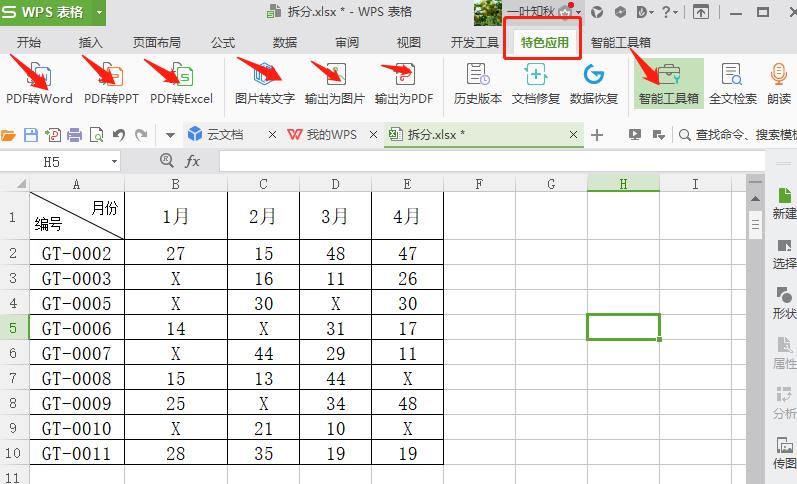797x484 pixels.
Task: Save file with floppy disk icon
Action: [30, 135]
